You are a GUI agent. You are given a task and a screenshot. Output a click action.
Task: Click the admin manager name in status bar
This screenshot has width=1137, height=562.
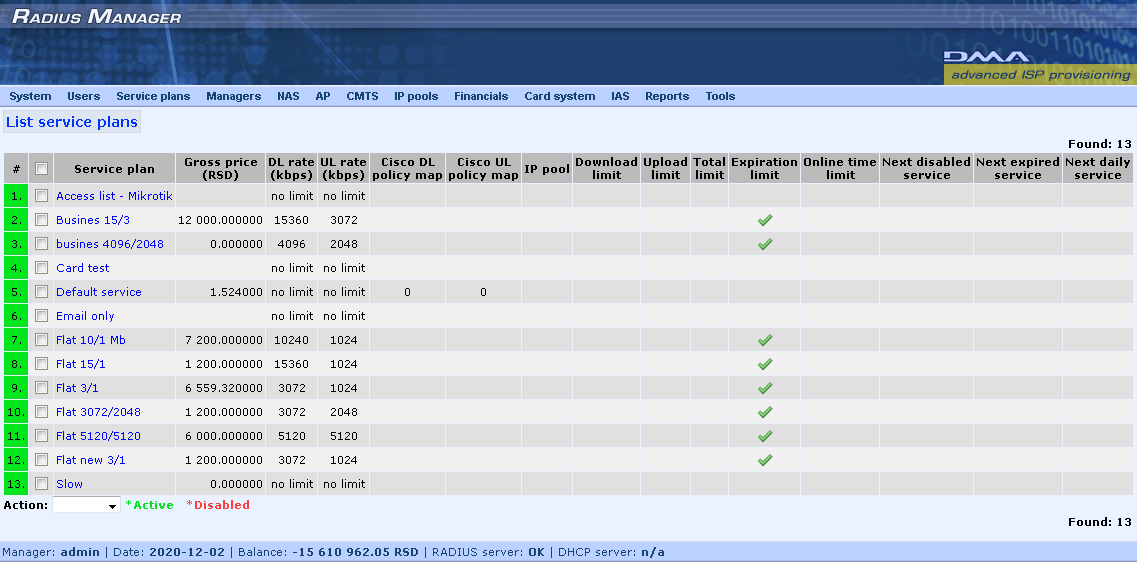point(80,552)
